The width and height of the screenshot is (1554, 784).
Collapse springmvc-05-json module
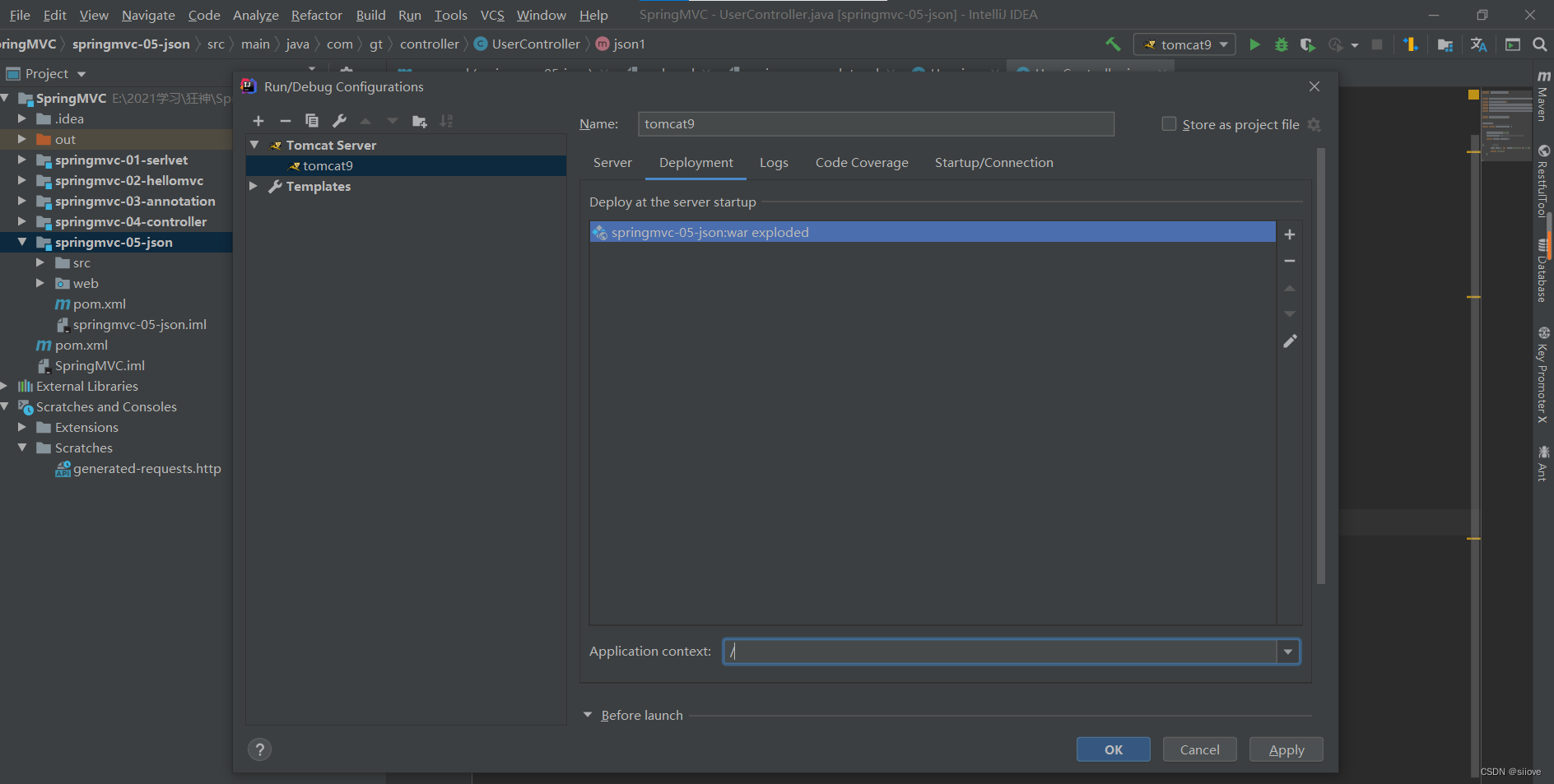tap(22, 242)
